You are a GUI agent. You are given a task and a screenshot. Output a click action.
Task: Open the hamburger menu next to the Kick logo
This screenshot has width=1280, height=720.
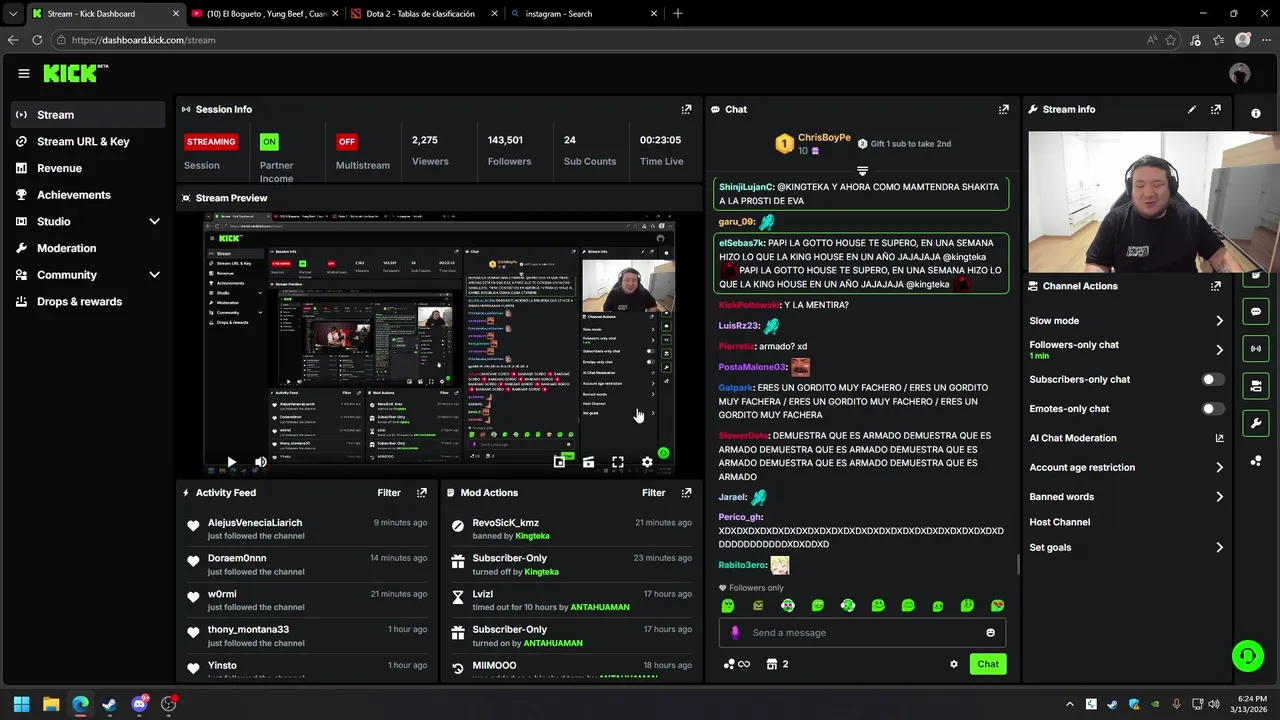24,73
